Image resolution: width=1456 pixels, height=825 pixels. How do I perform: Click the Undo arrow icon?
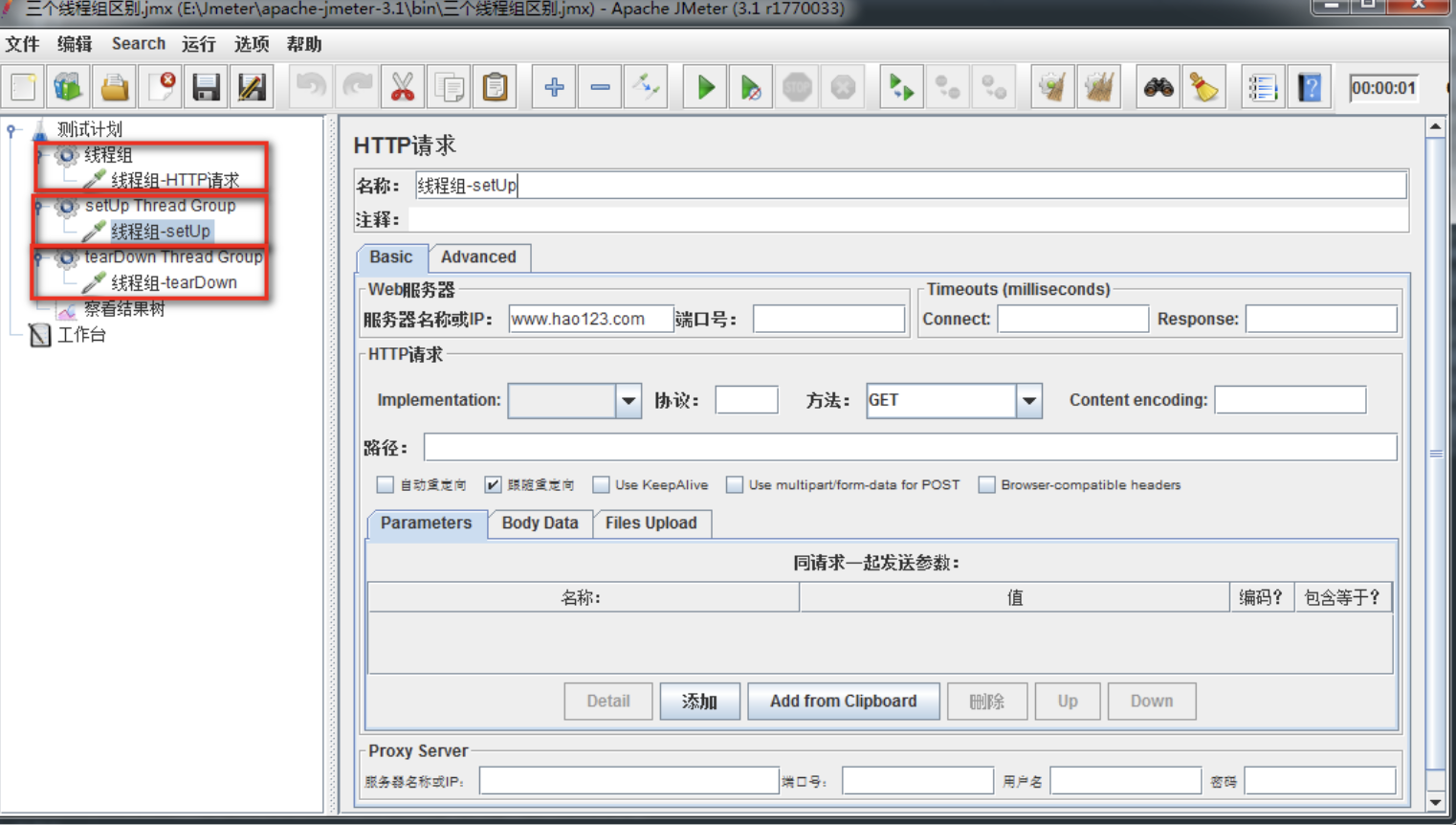[311, 87]
